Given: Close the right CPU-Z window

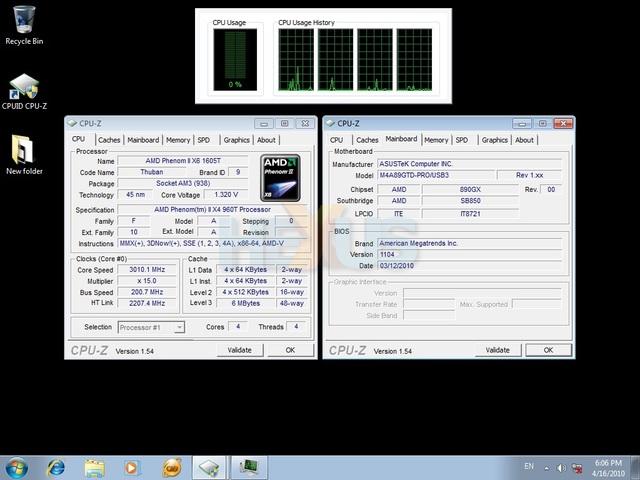Looking at the screenshot, I should click(563, 123).
